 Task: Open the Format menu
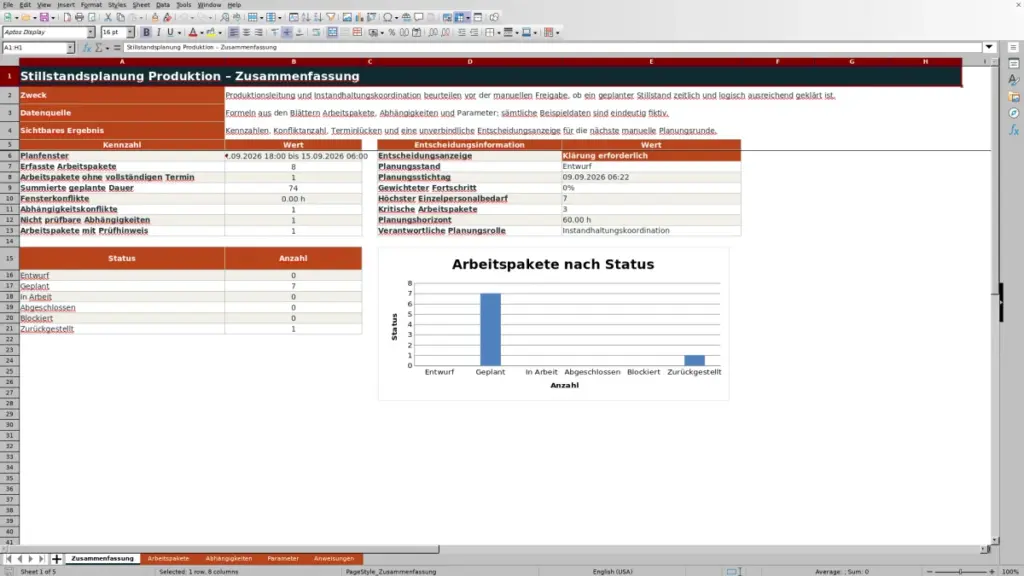pyautogui.click(x=91, y=5)
